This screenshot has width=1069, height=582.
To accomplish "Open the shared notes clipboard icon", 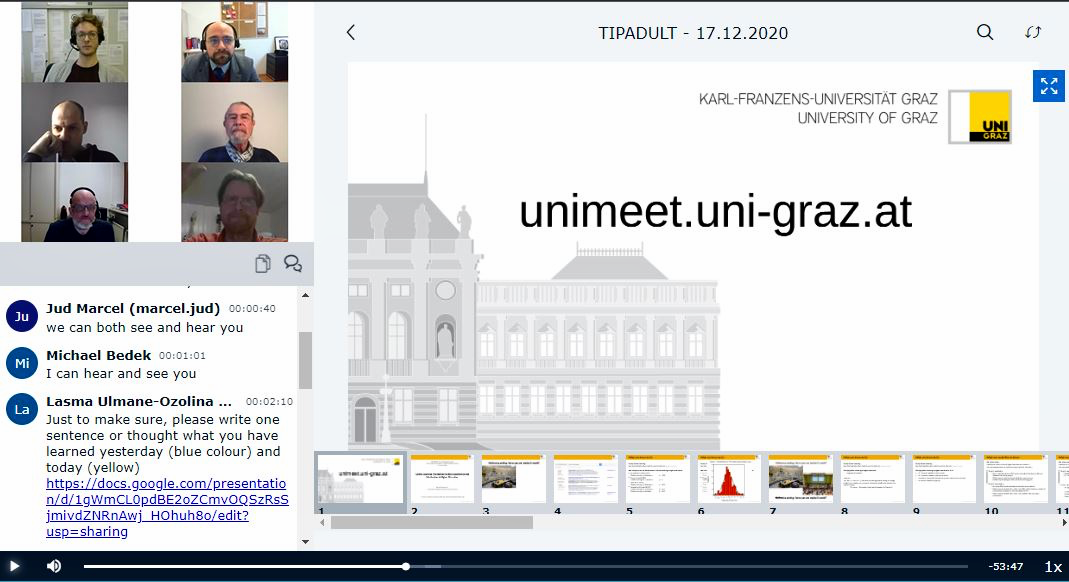I will click(262, 264).
